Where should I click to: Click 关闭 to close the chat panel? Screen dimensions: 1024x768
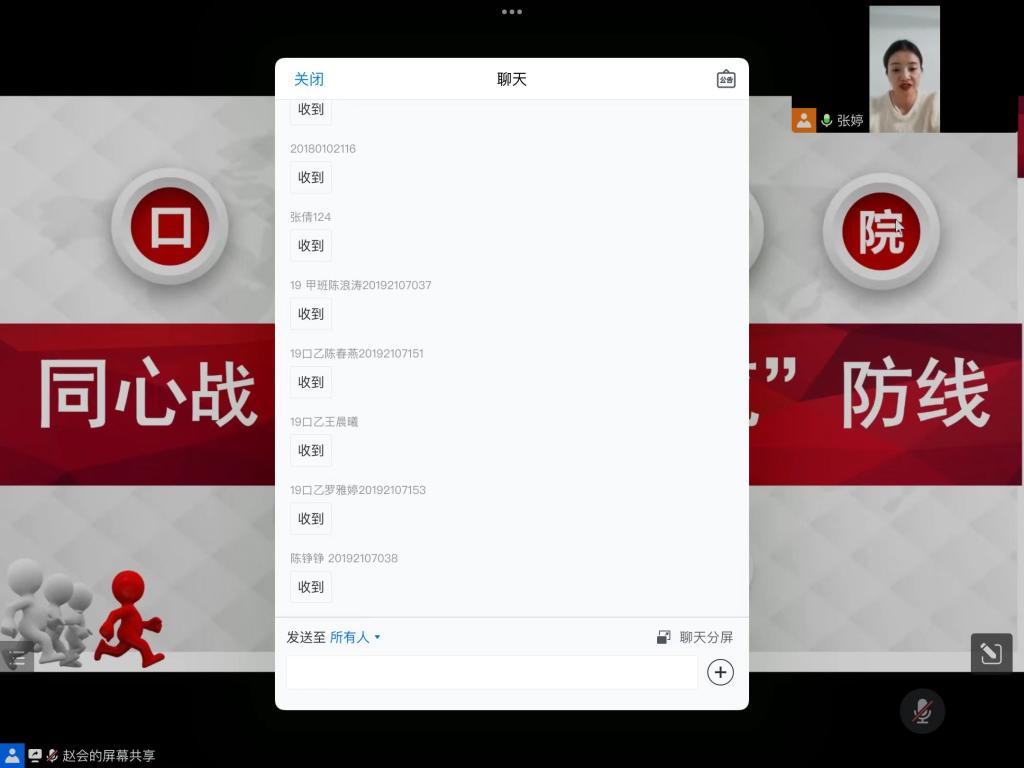pyautogui.click(x=308, y=79)
